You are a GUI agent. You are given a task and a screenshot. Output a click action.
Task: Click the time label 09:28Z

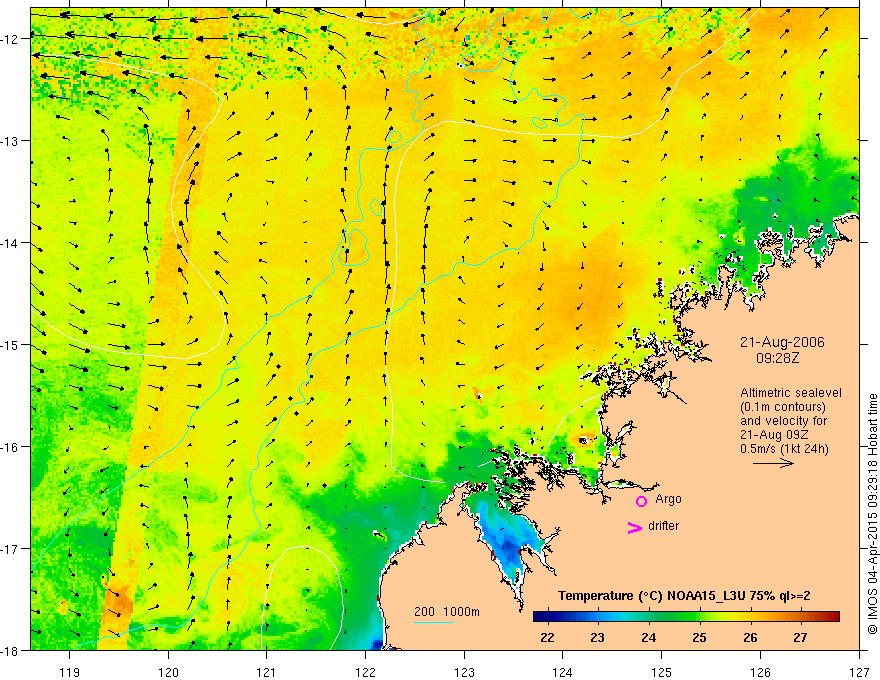click(777, 358)
